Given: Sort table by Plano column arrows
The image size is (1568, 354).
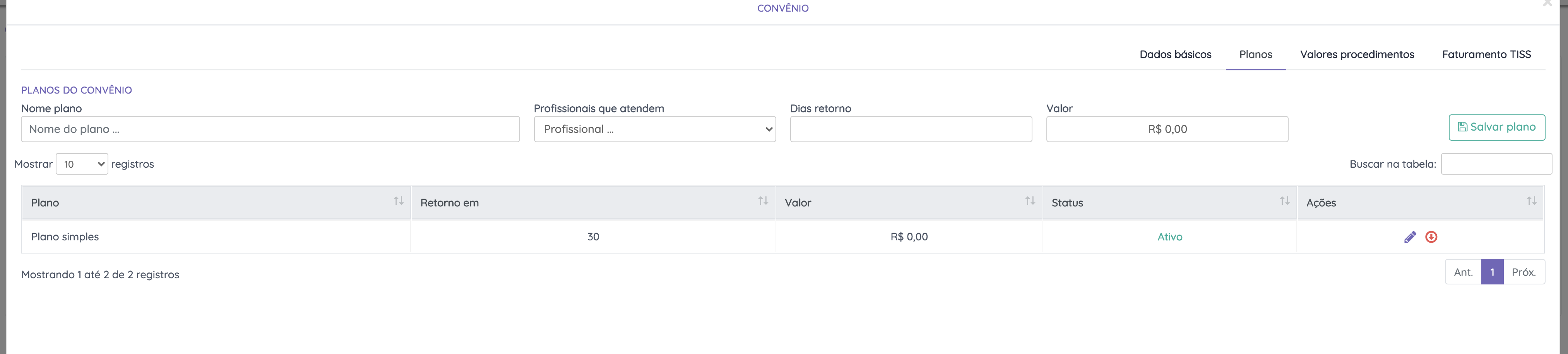Looking at the screenshot, I should coord(399,201).
